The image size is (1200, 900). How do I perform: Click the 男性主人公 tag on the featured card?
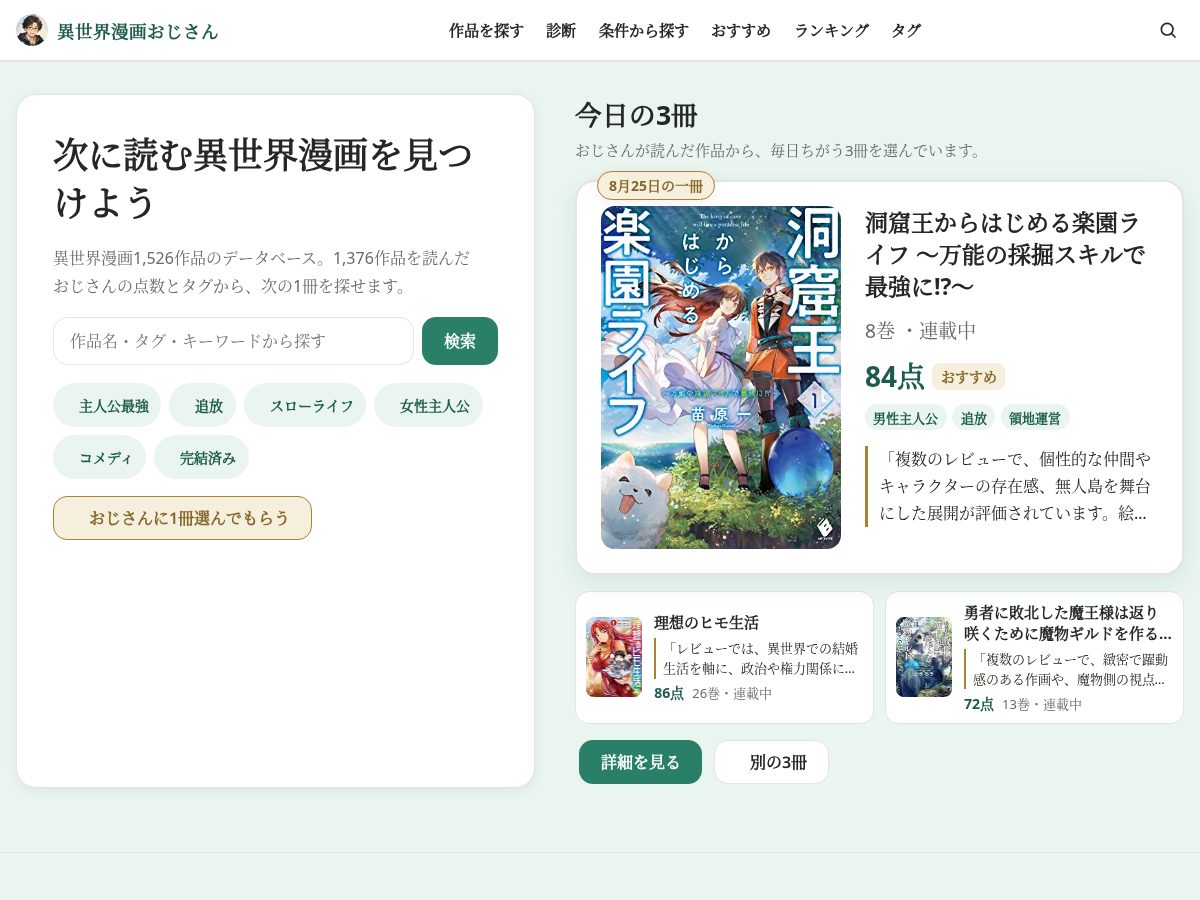point(906,418)
